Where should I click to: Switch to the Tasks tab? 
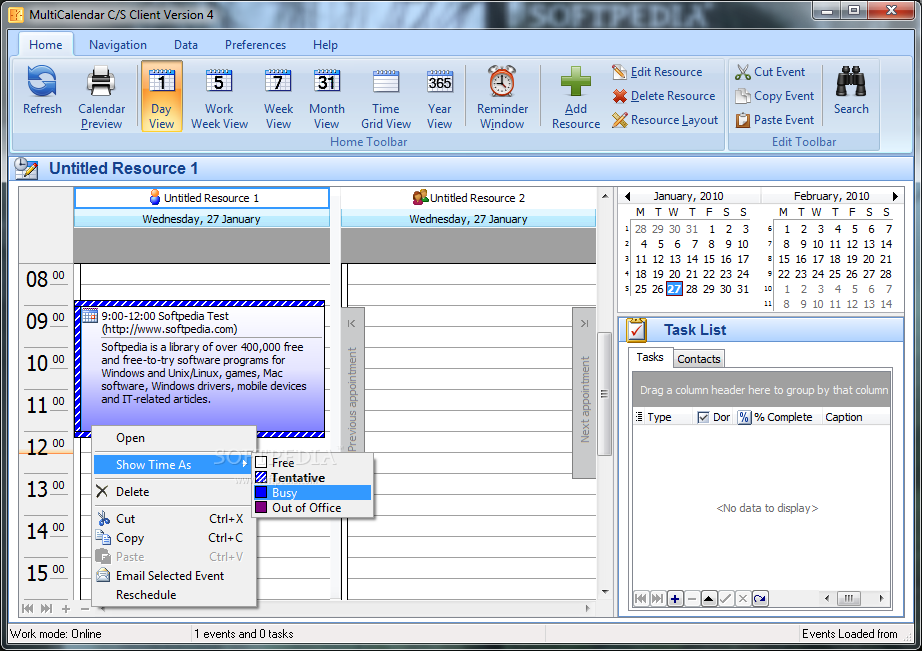650,358
